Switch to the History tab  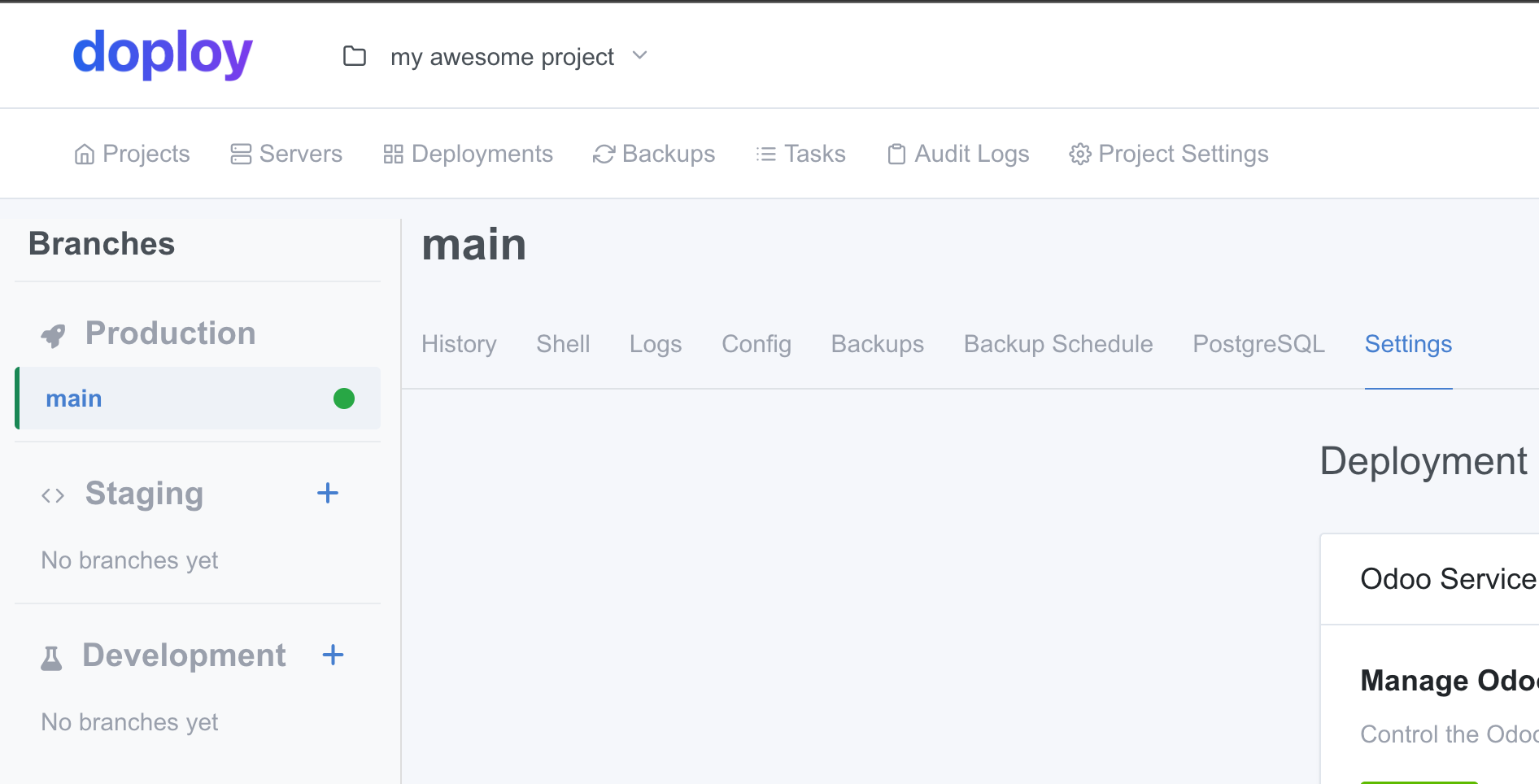tap(458, 344)
